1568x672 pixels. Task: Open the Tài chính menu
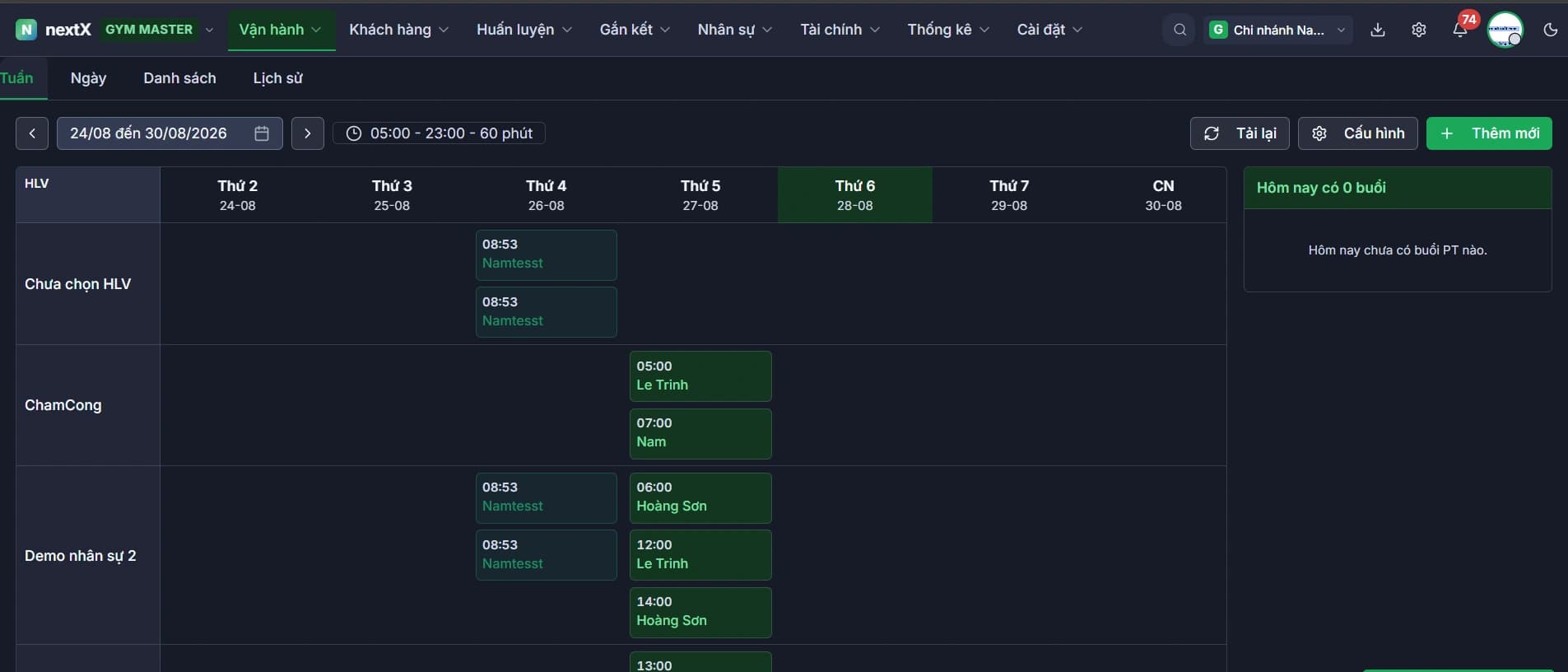pos(840,30)
